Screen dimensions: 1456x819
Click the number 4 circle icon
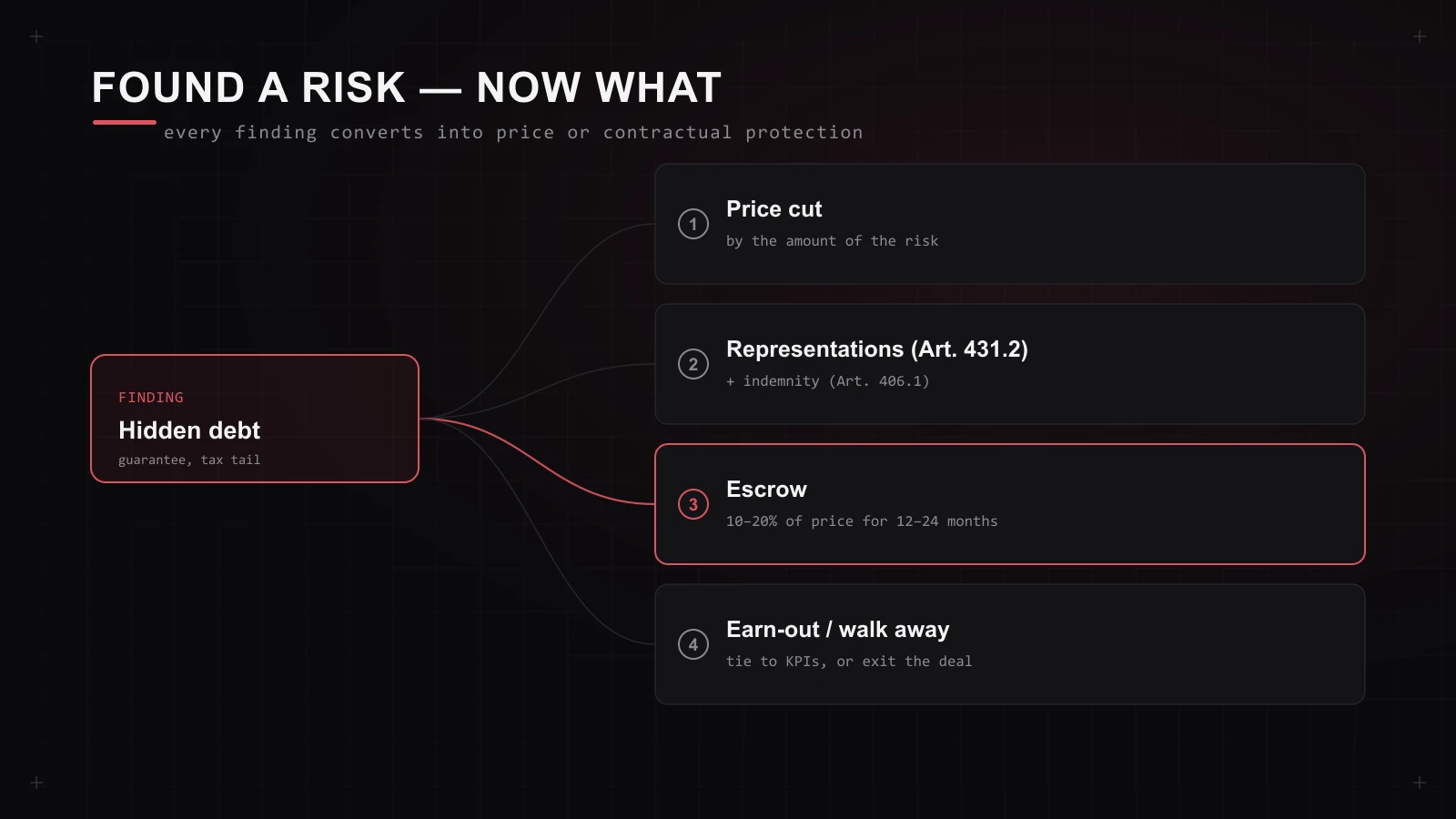(x=693, y=644)
